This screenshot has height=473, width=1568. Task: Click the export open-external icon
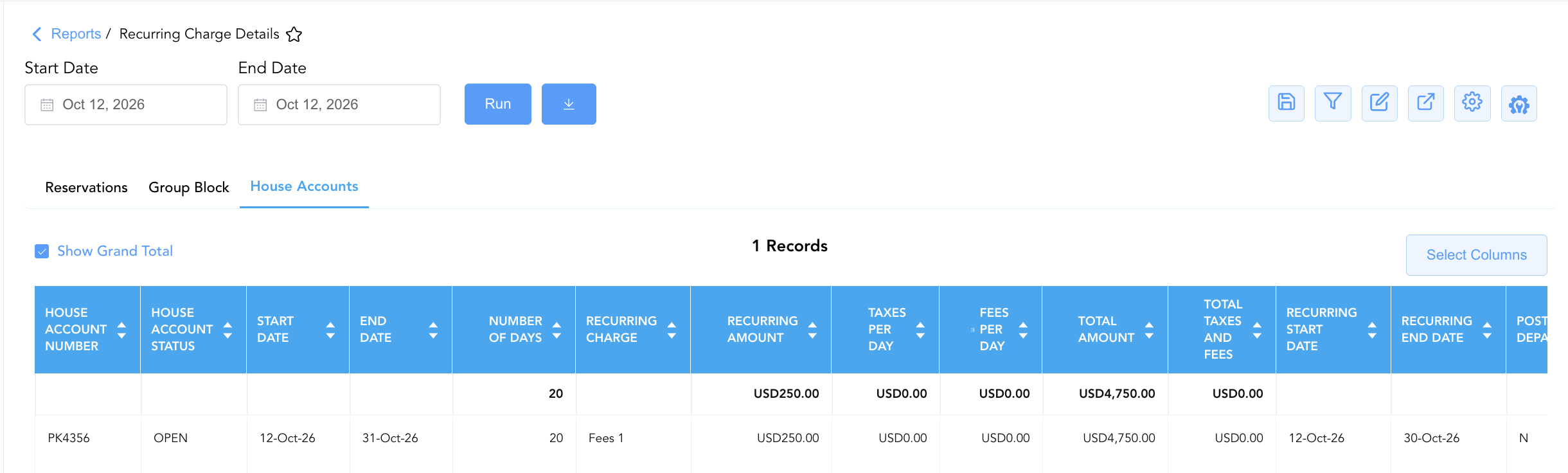[1425, 103]
